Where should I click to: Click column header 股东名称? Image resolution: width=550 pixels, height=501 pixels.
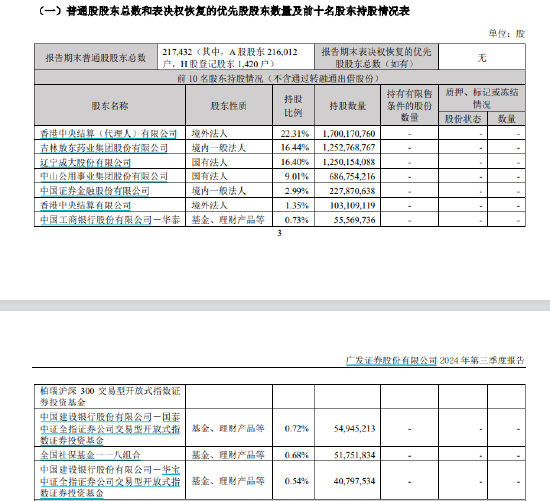[x=110, y=106]
